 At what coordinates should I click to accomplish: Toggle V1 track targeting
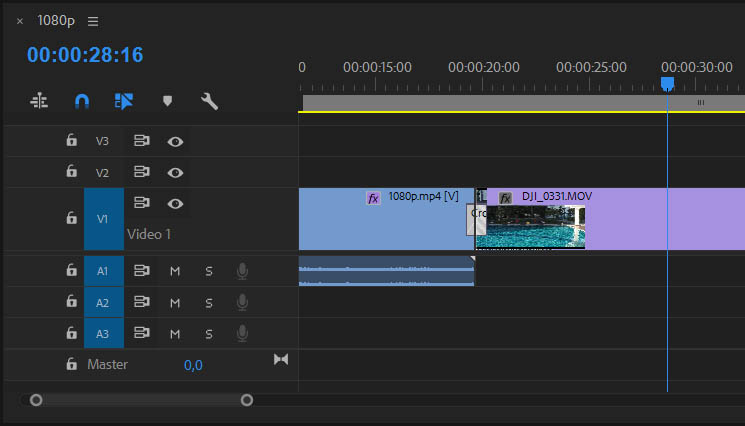(104, 219)
